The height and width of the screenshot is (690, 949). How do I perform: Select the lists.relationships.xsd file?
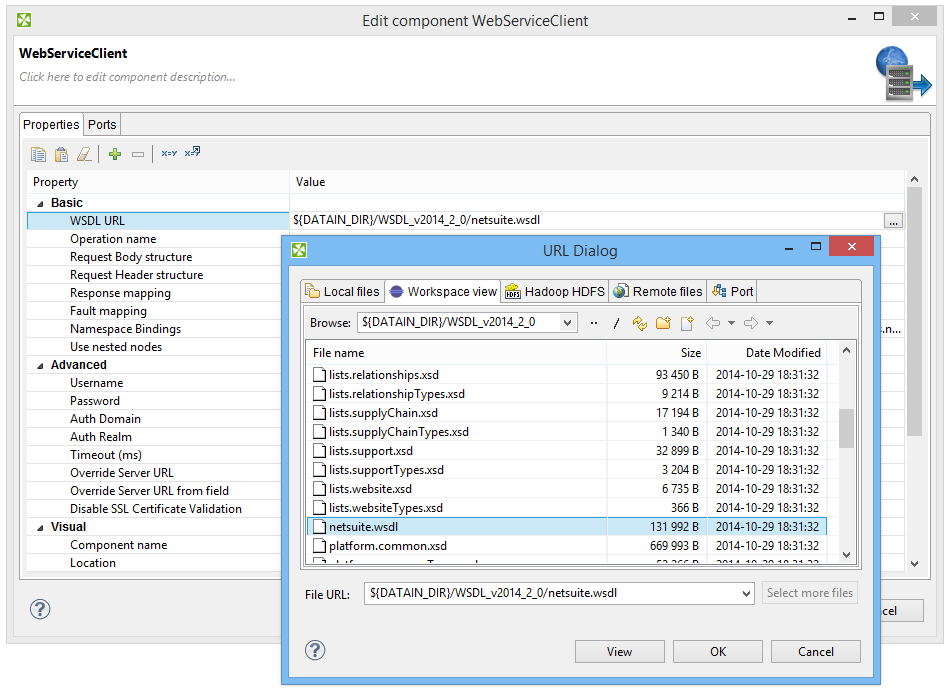pos(567,375)
